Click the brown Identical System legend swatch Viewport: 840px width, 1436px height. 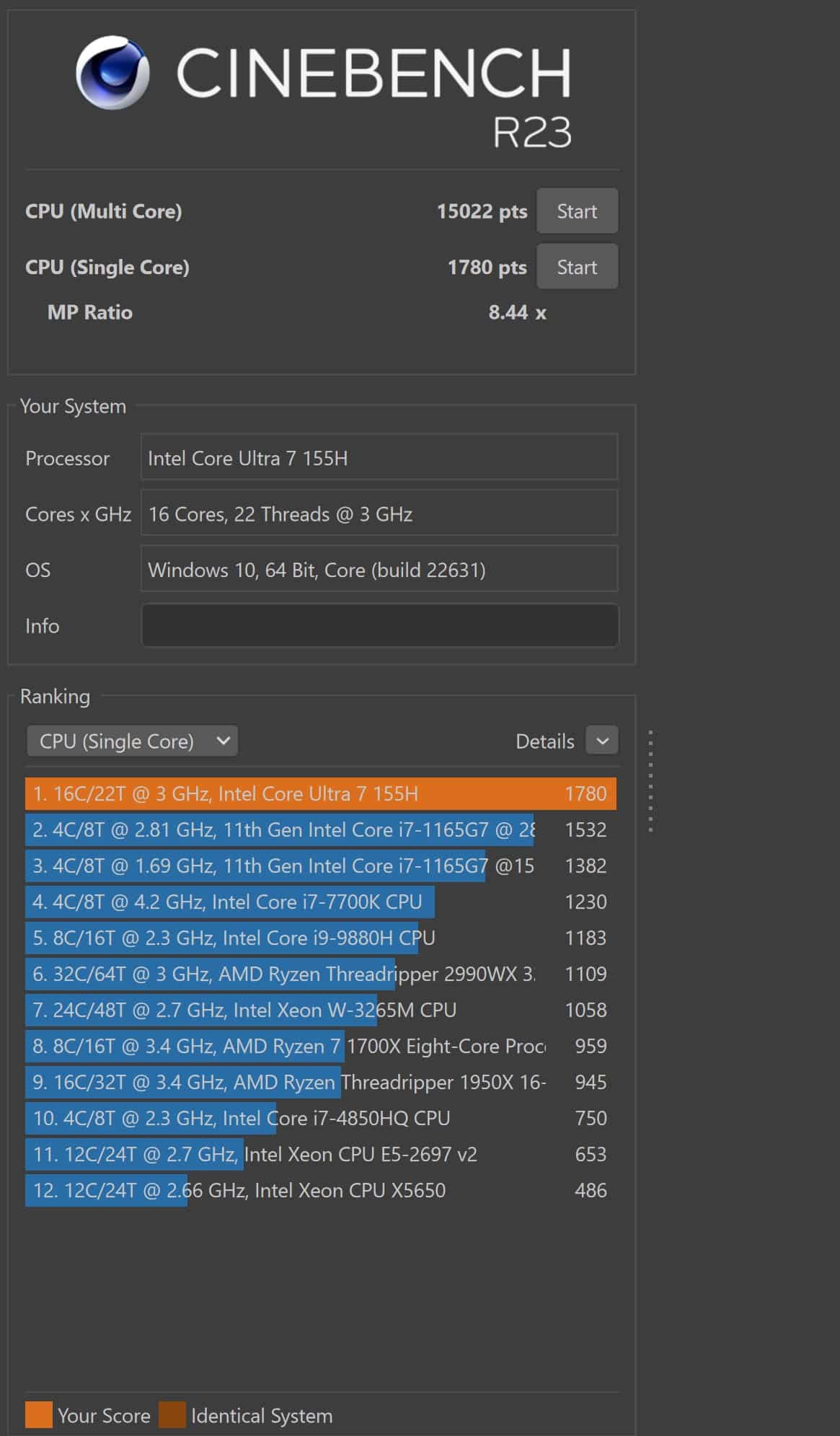click(x=172, y=1415)
